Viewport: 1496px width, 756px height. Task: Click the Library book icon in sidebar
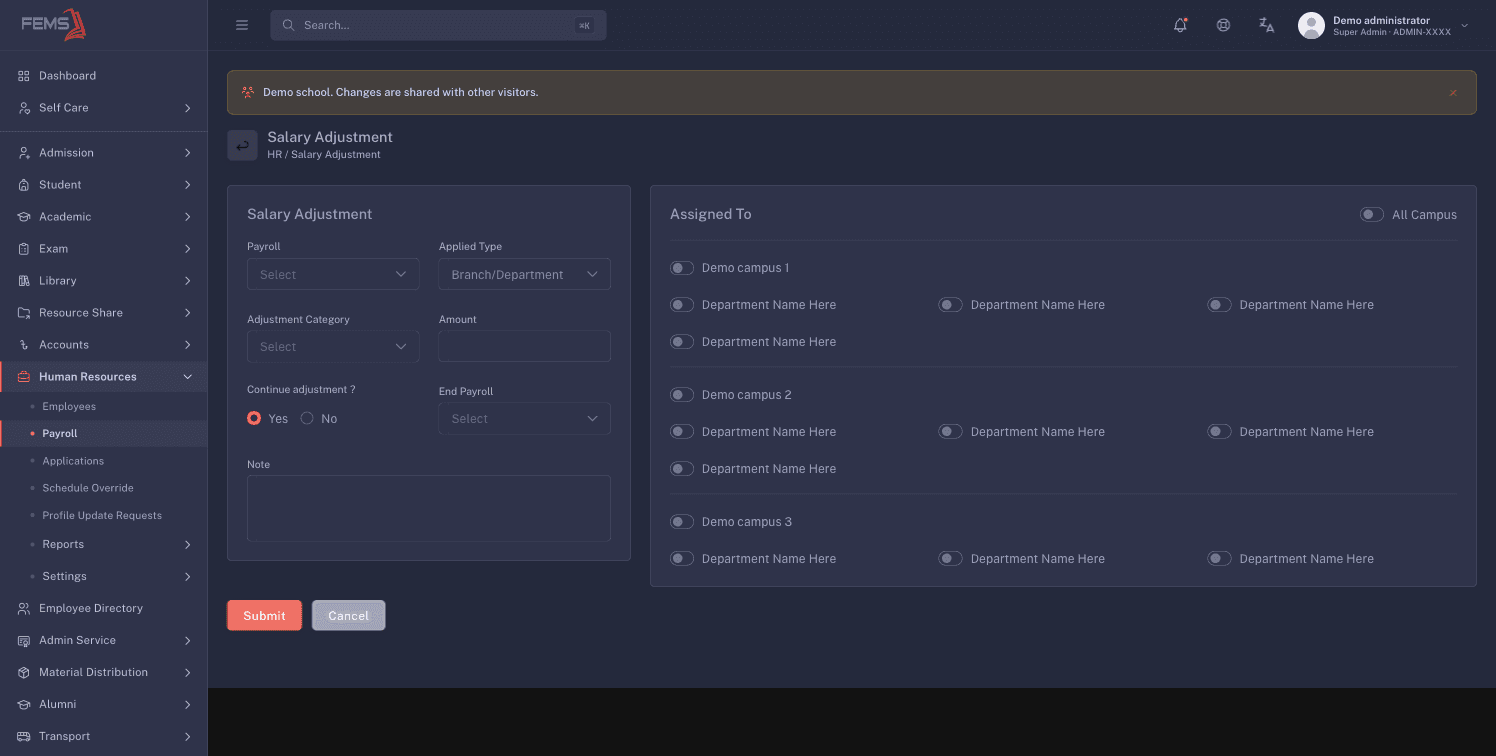click(x=24, y=281)
